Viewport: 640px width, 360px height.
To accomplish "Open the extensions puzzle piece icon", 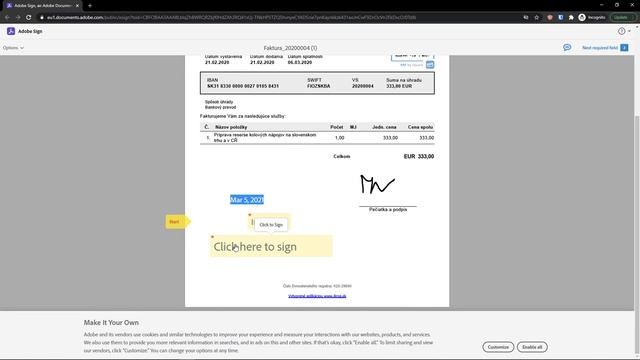I will (571, 17).
